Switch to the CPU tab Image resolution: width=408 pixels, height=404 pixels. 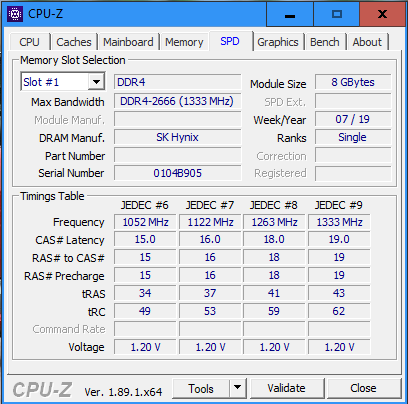[29, 42]
